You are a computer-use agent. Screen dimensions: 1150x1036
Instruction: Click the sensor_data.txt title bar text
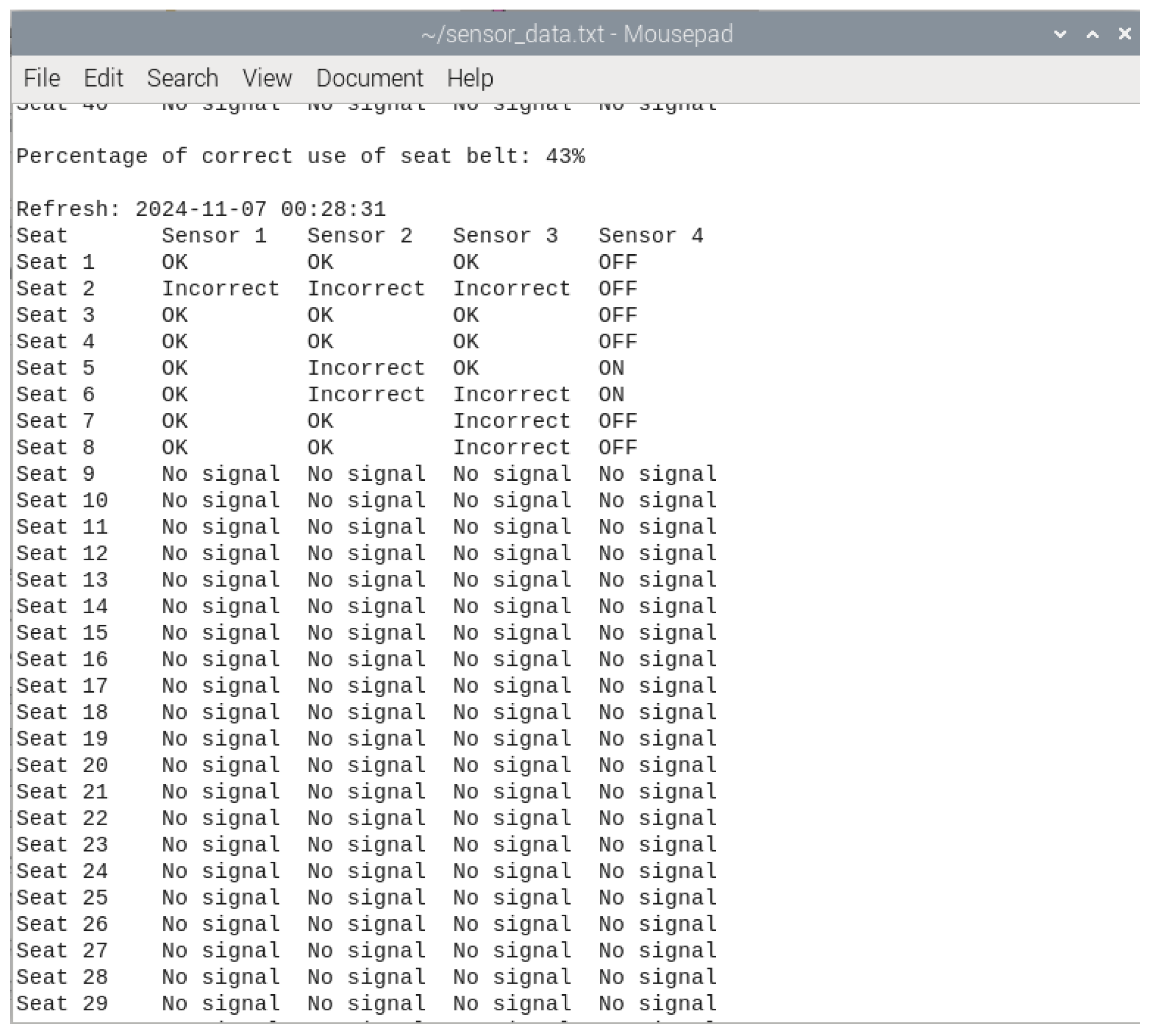[577, 34]
